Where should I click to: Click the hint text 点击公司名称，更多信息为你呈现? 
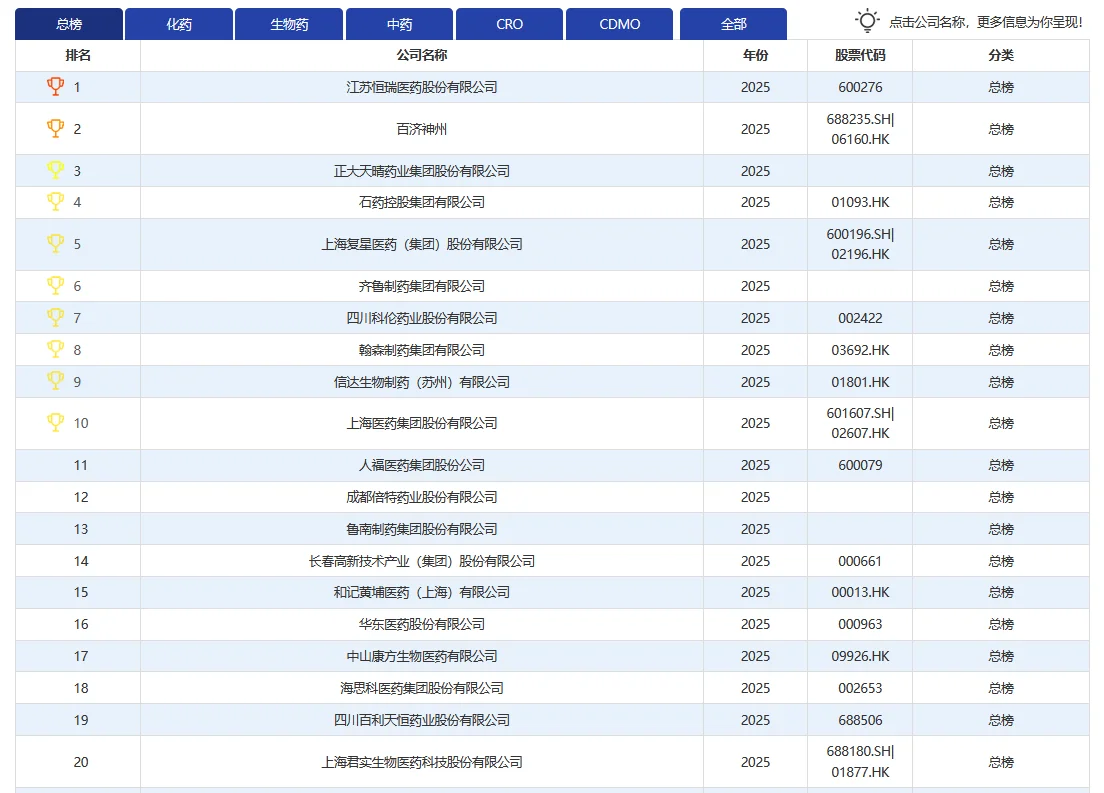pos(985,22)
